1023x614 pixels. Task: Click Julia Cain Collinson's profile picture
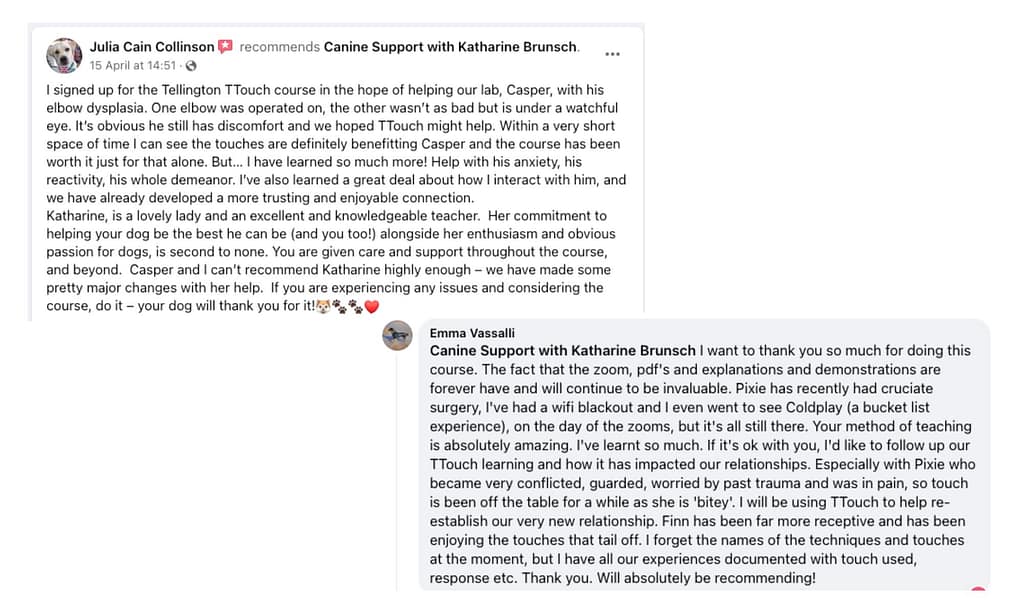click(64, 55)
